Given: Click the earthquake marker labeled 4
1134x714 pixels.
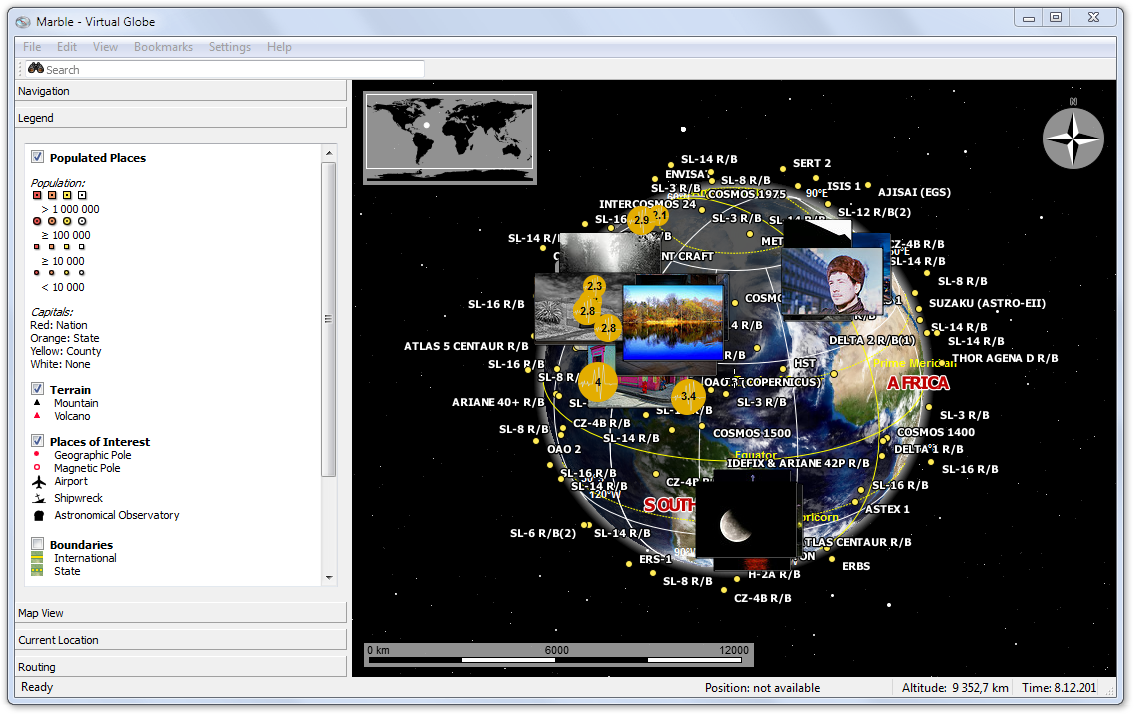Looking at the screenshot, I should [597, 381].
